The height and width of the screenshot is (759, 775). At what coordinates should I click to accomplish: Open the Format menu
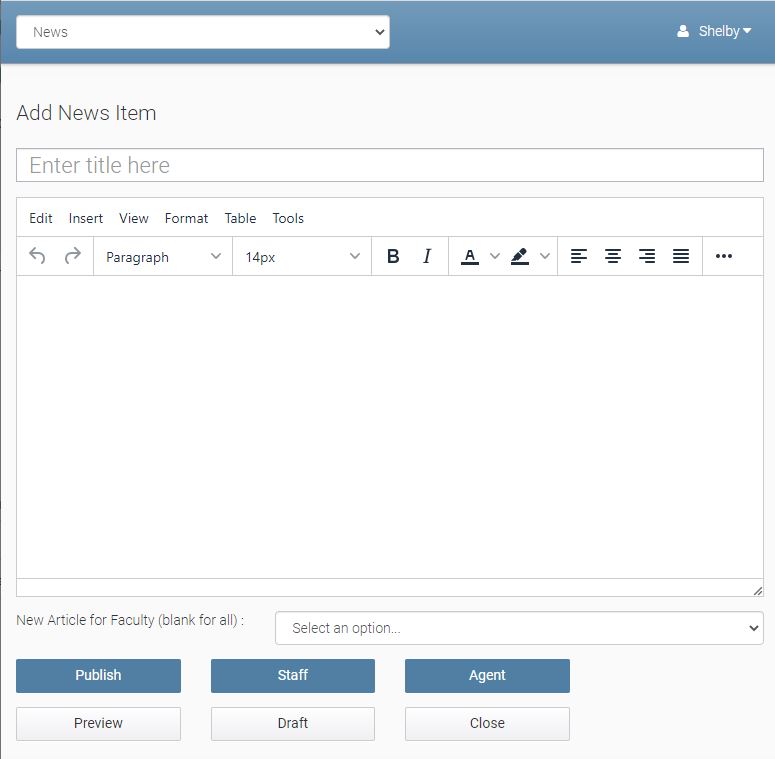tap(186, 218)
